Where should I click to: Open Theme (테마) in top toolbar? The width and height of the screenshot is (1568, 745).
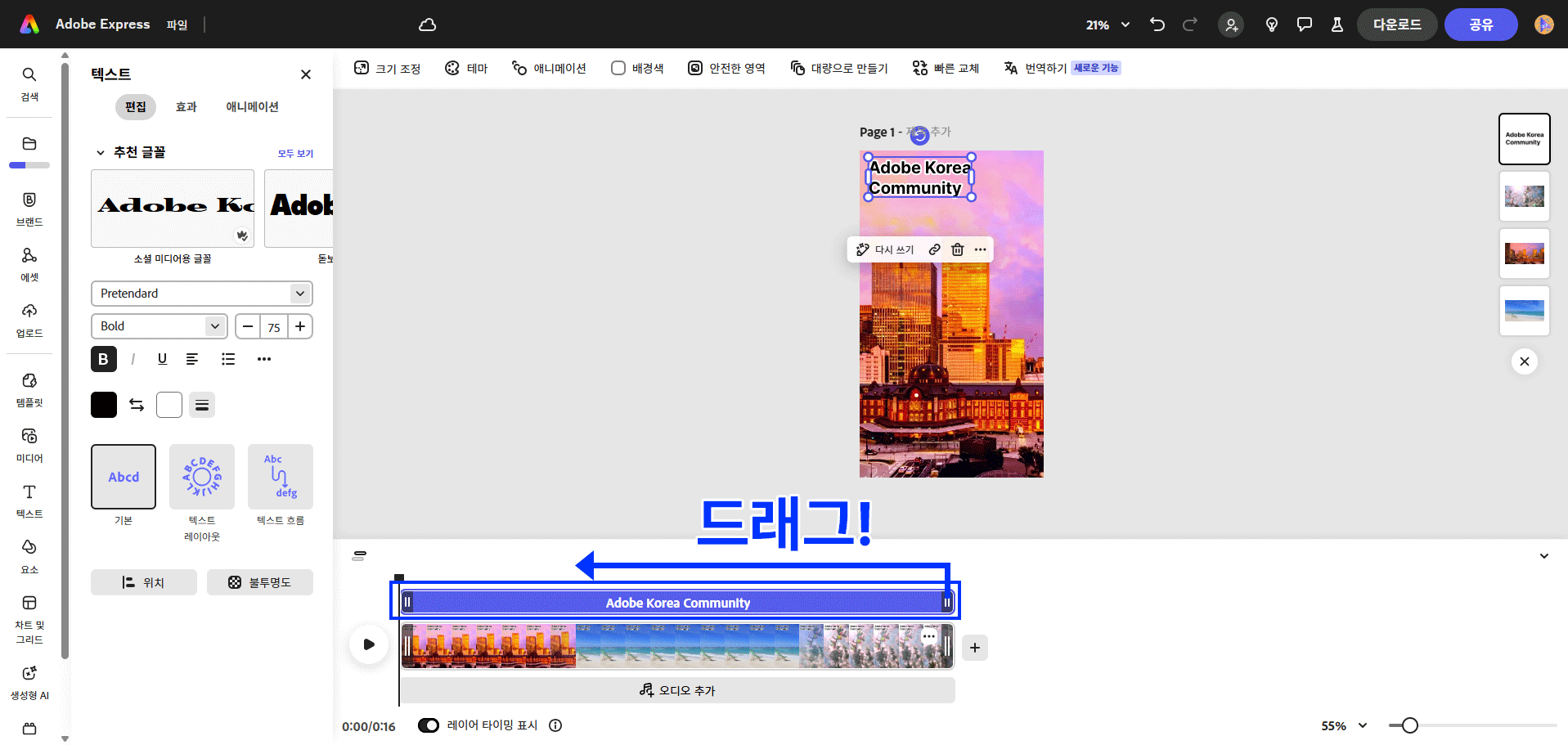[x=466, y=68]
